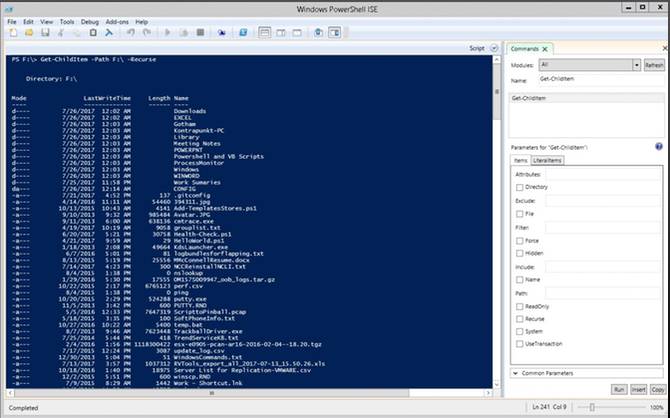
Task: Open the Tools menu
Action: pos(67,22)
